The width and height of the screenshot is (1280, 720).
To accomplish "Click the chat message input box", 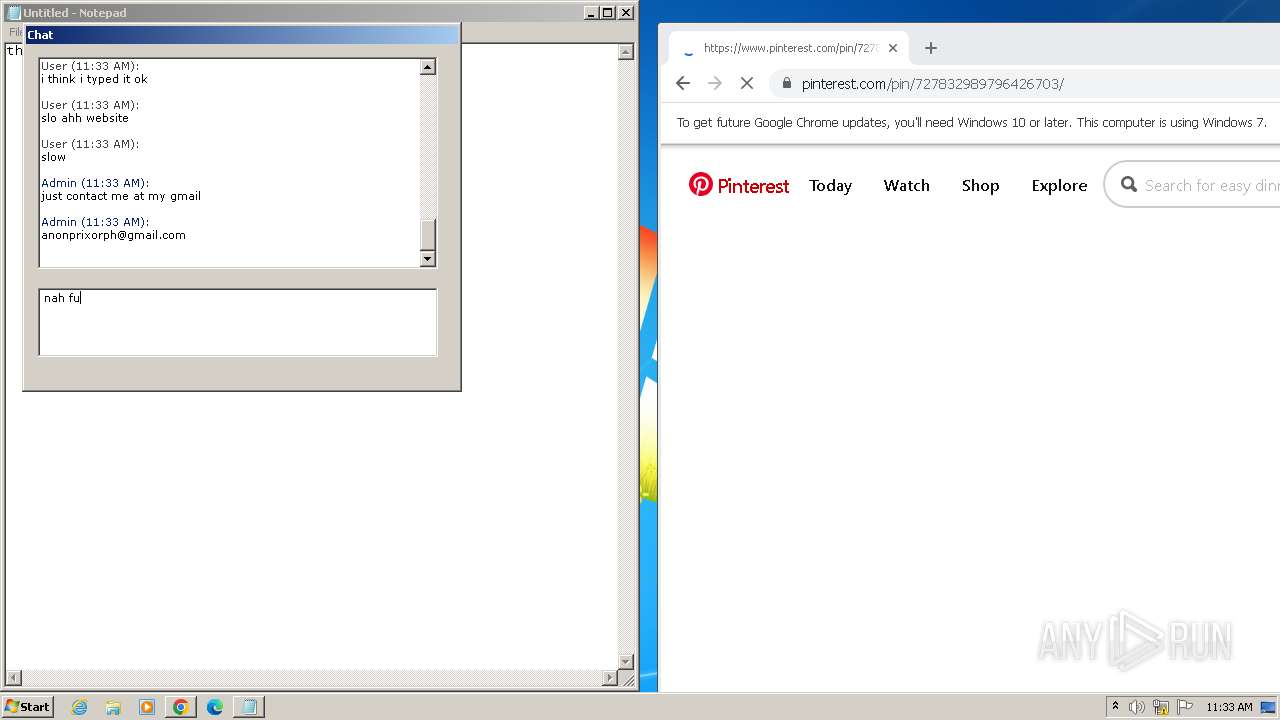I will pyautogui.click(x=238, y=322).
